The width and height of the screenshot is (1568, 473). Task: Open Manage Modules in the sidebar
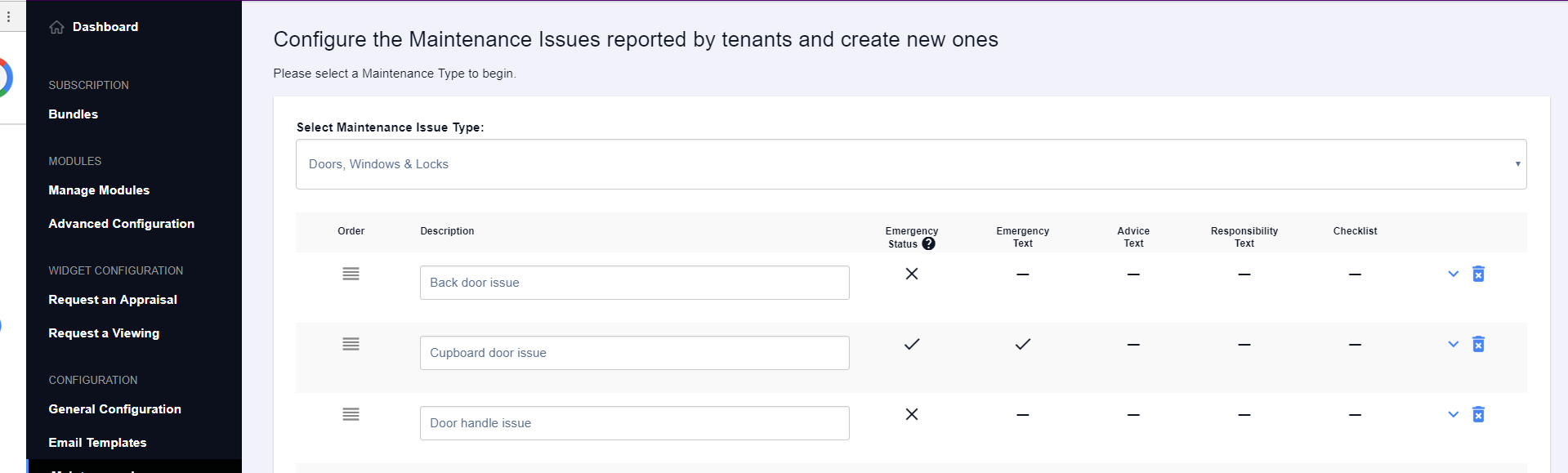(99, 190)
